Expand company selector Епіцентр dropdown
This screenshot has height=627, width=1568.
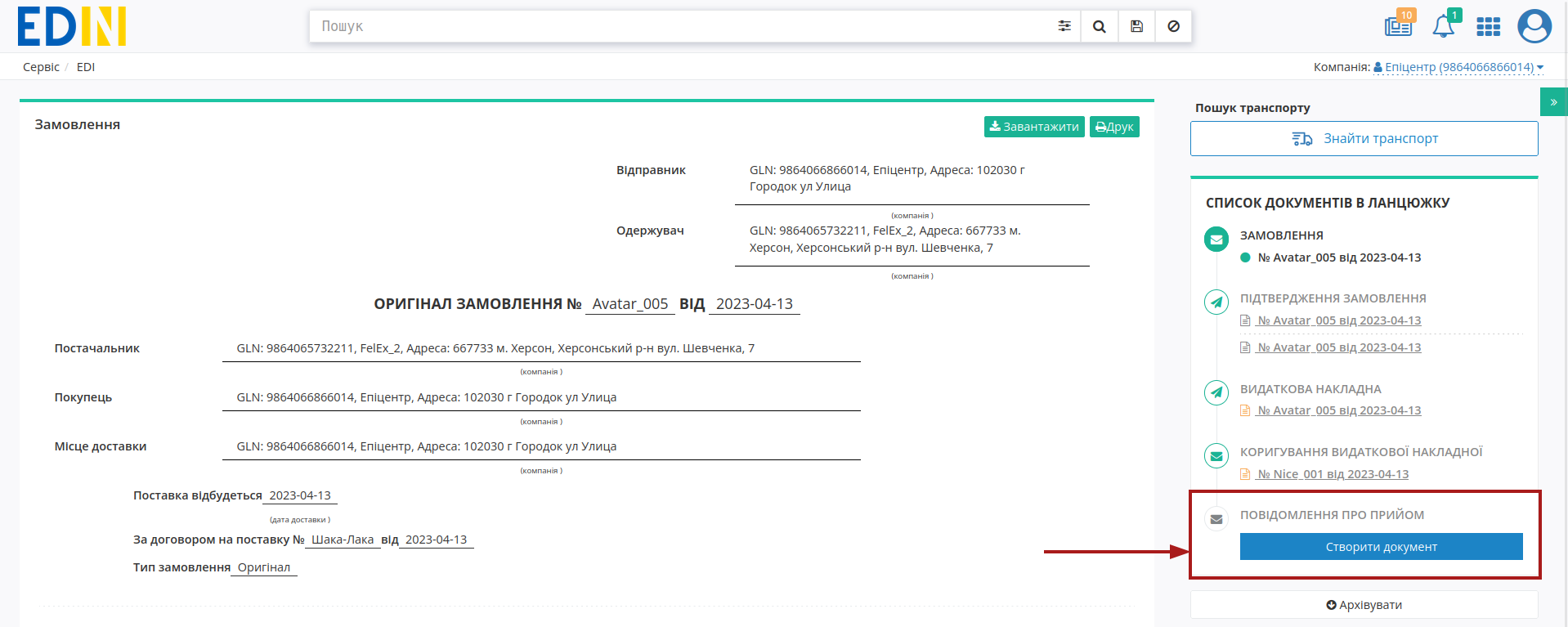[x=1458, y=67]
